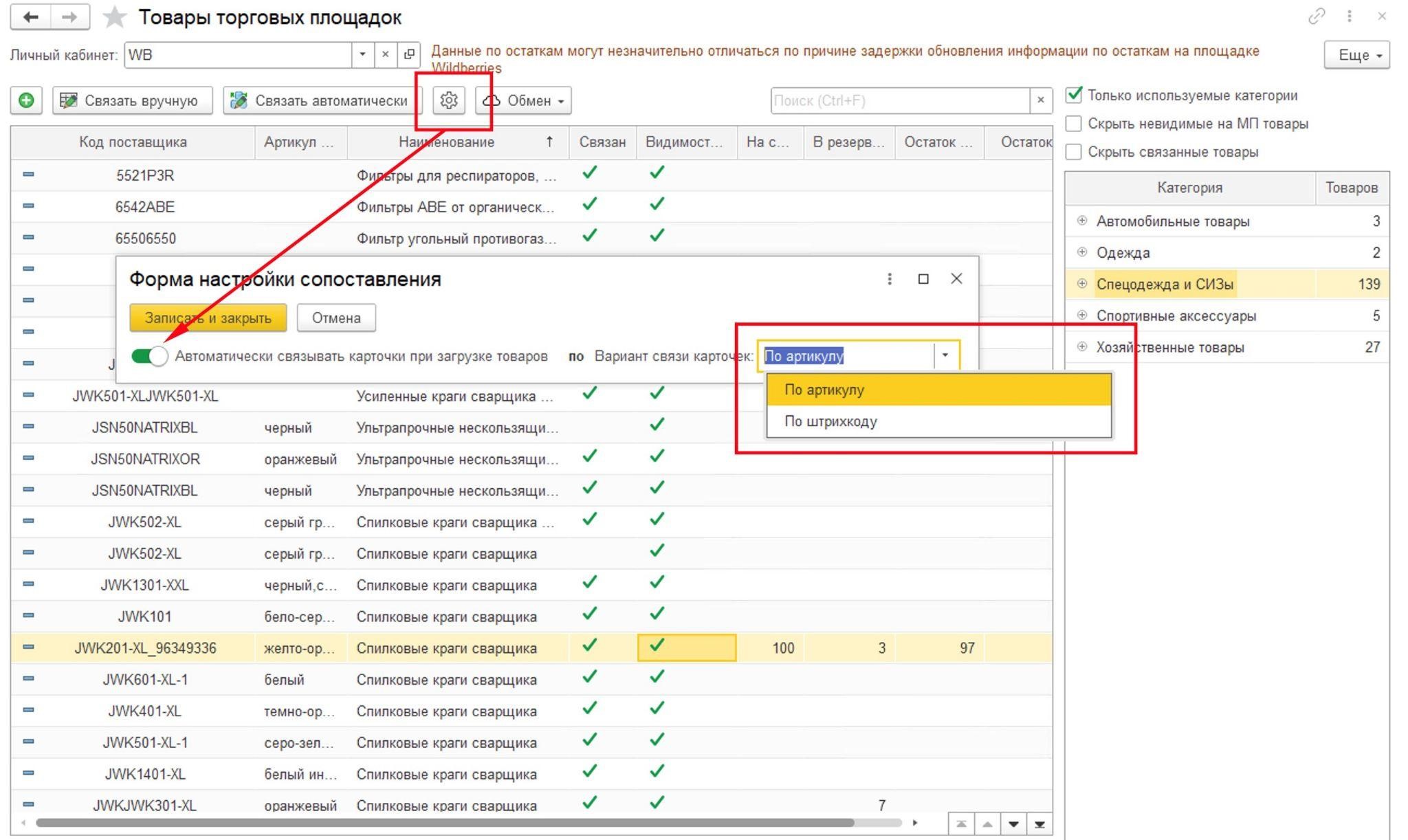Image resolution: width=1408 pixels, height=840 pixels.
Task: Clear the search field with X icon
Action: [1041, 100]
